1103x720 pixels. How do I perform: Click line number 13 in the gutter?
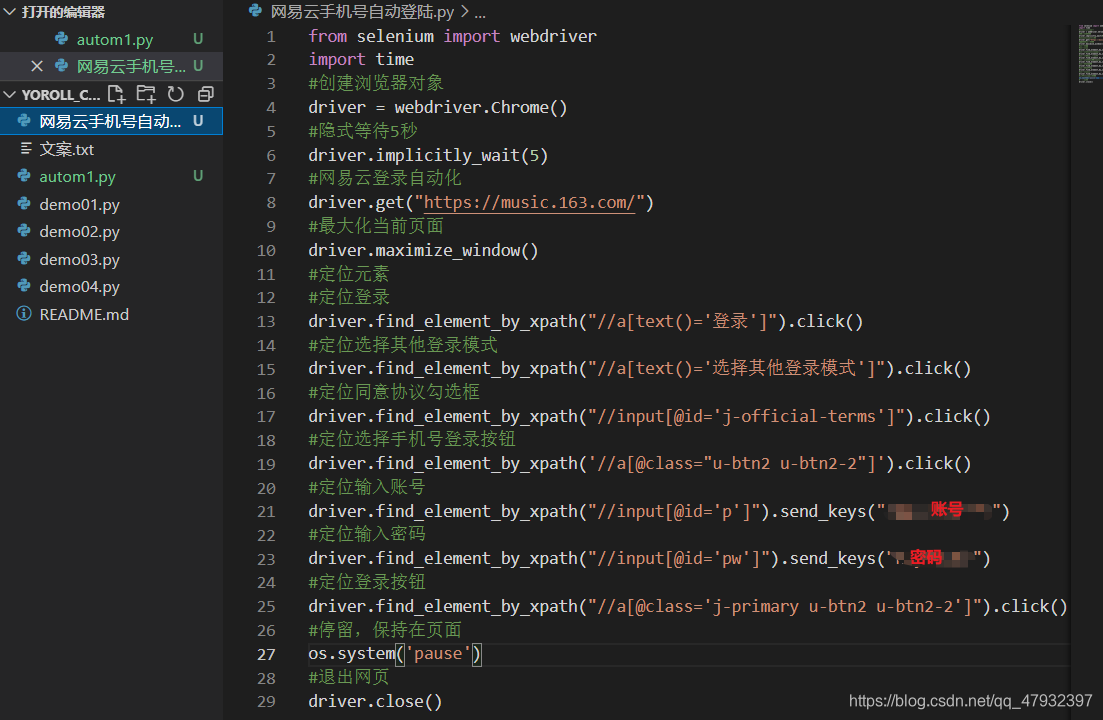[266, 321]
